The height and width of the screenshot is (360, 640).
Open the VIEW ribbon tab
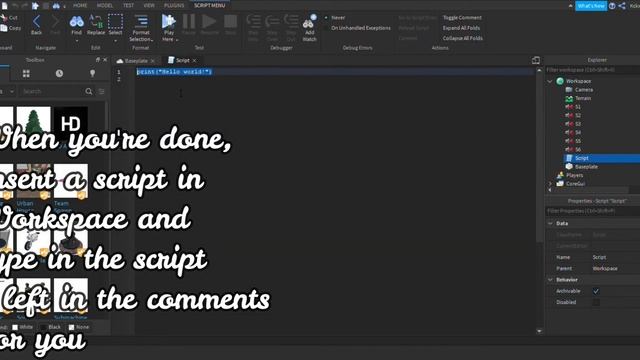149,6
